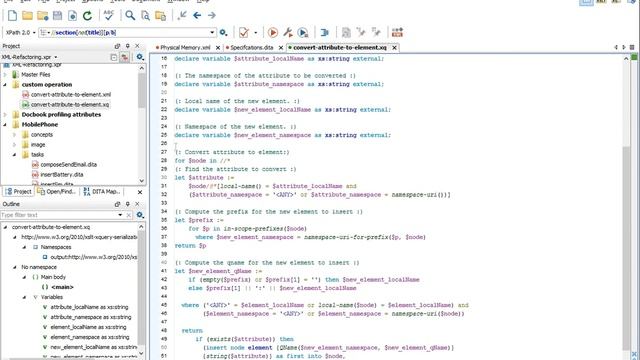Collapse the tasks folder

(15, 155)
